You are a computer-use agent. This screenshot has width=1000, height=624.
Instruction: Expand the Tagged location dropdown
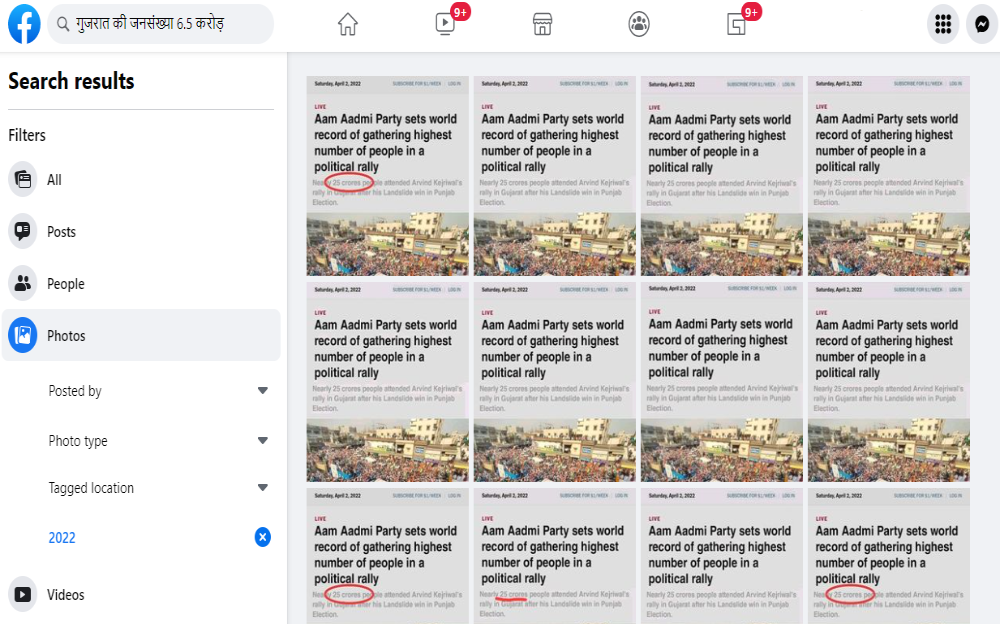click(x=262, y=488)
